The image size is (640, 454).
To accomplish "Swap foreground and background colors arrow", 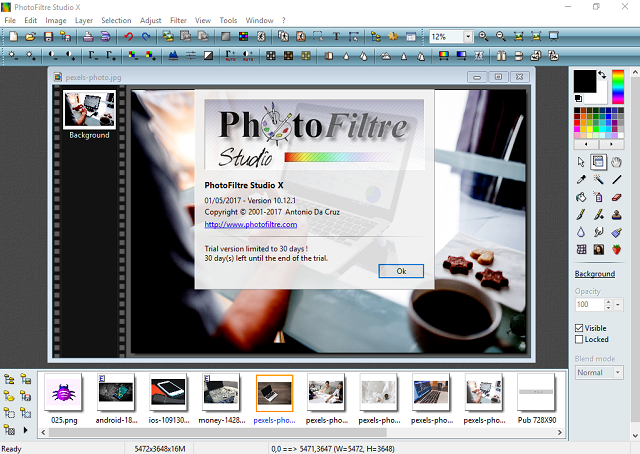I will (x=602, y=74).
